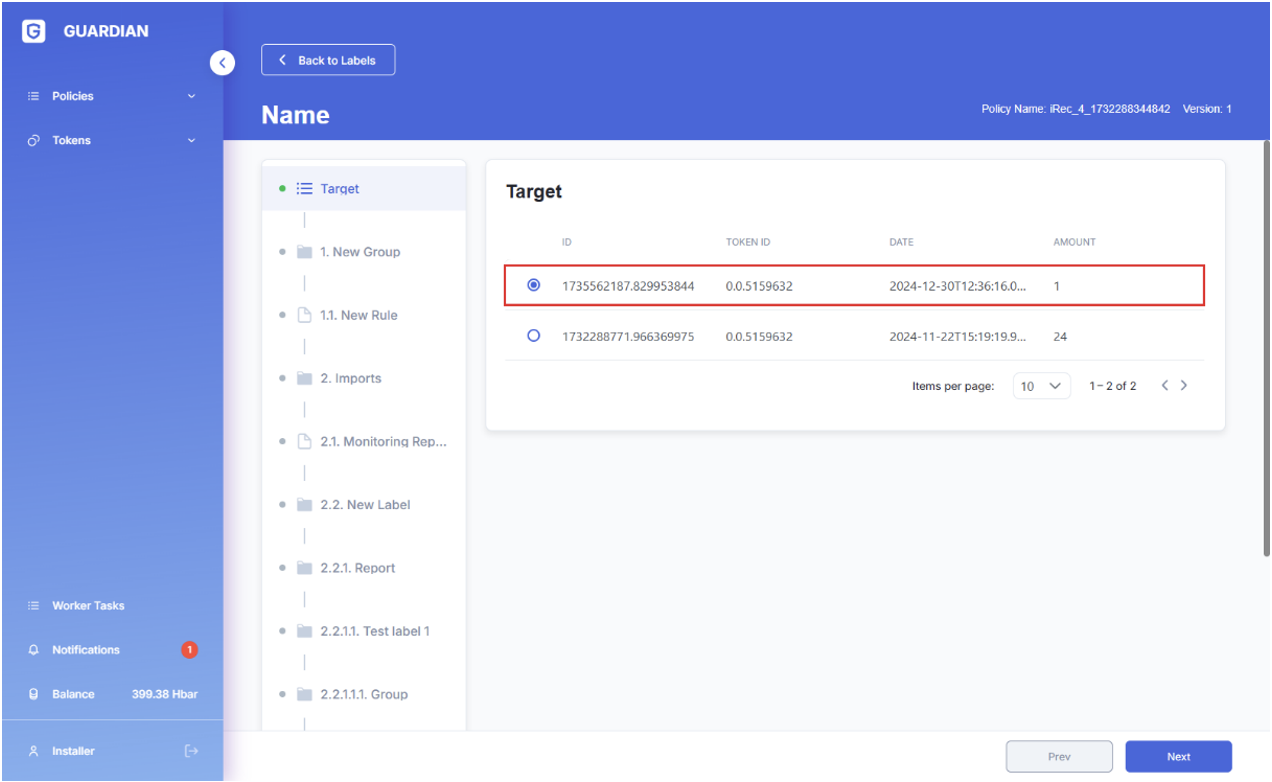Open the items per page dropdown
1272x782 pixels.
pyautogui.click(x=1041, y=386)
